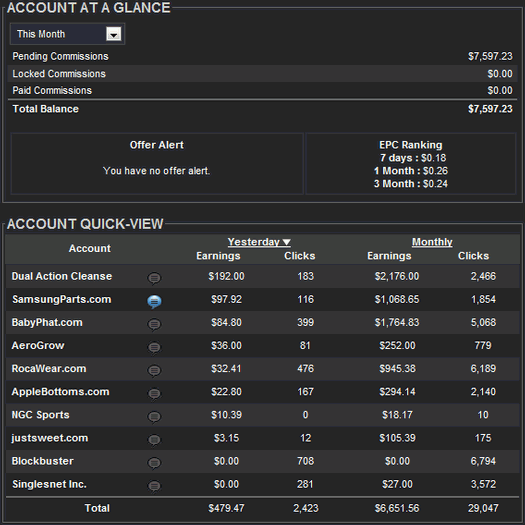Screen dimensions: 525x525
Task: Open message icon for Dual Action Cleanse
Action: (154, 278)
